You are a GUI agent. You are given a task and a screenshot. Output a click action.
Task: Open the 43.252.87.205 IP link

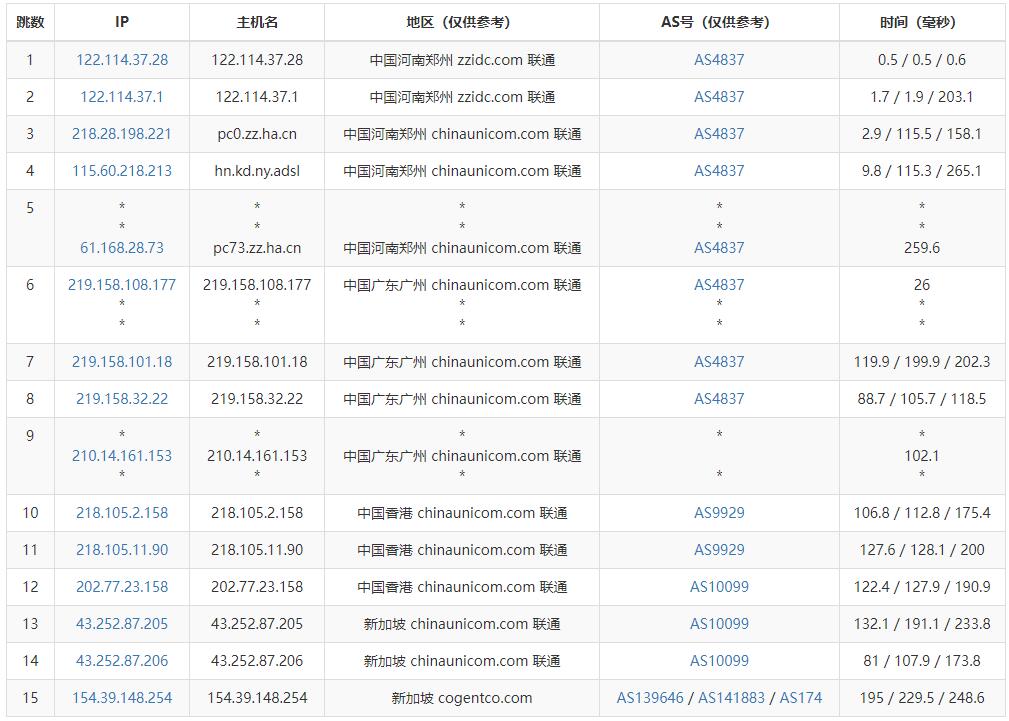(x=122, y=624)
